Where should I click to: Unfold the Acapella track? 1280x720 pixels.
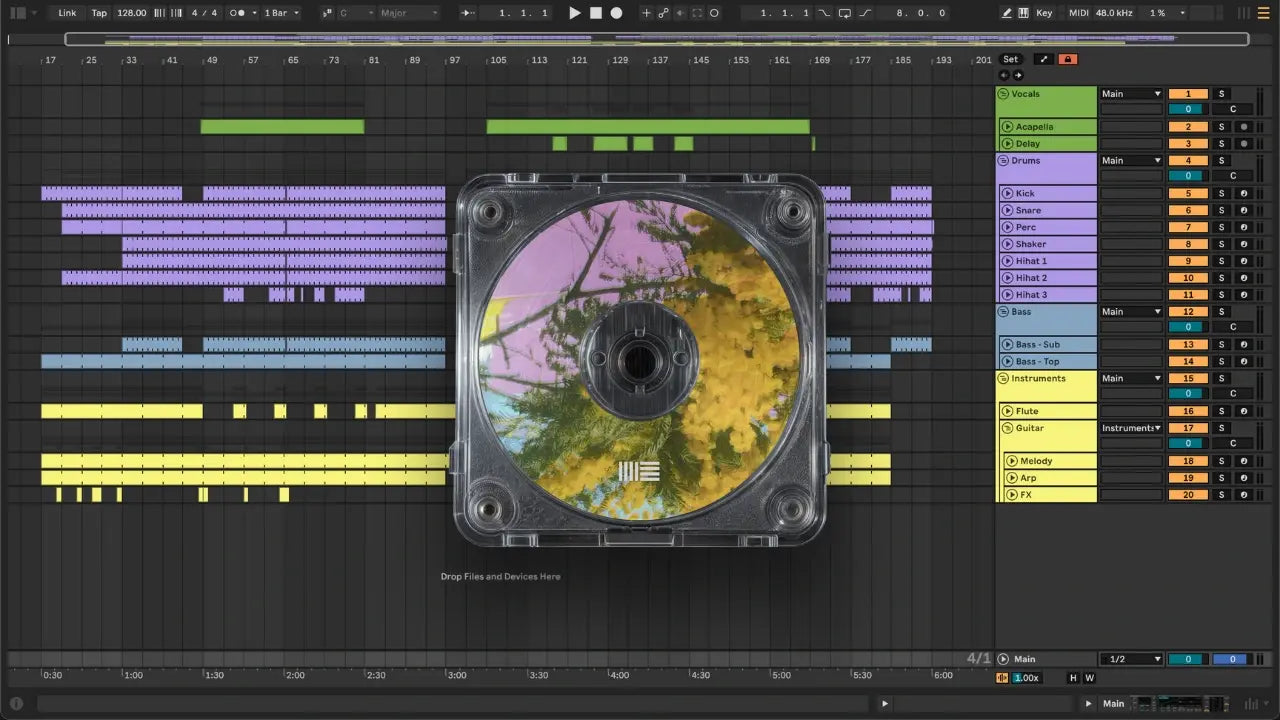pyautogui.click(x=1008, y=127)
